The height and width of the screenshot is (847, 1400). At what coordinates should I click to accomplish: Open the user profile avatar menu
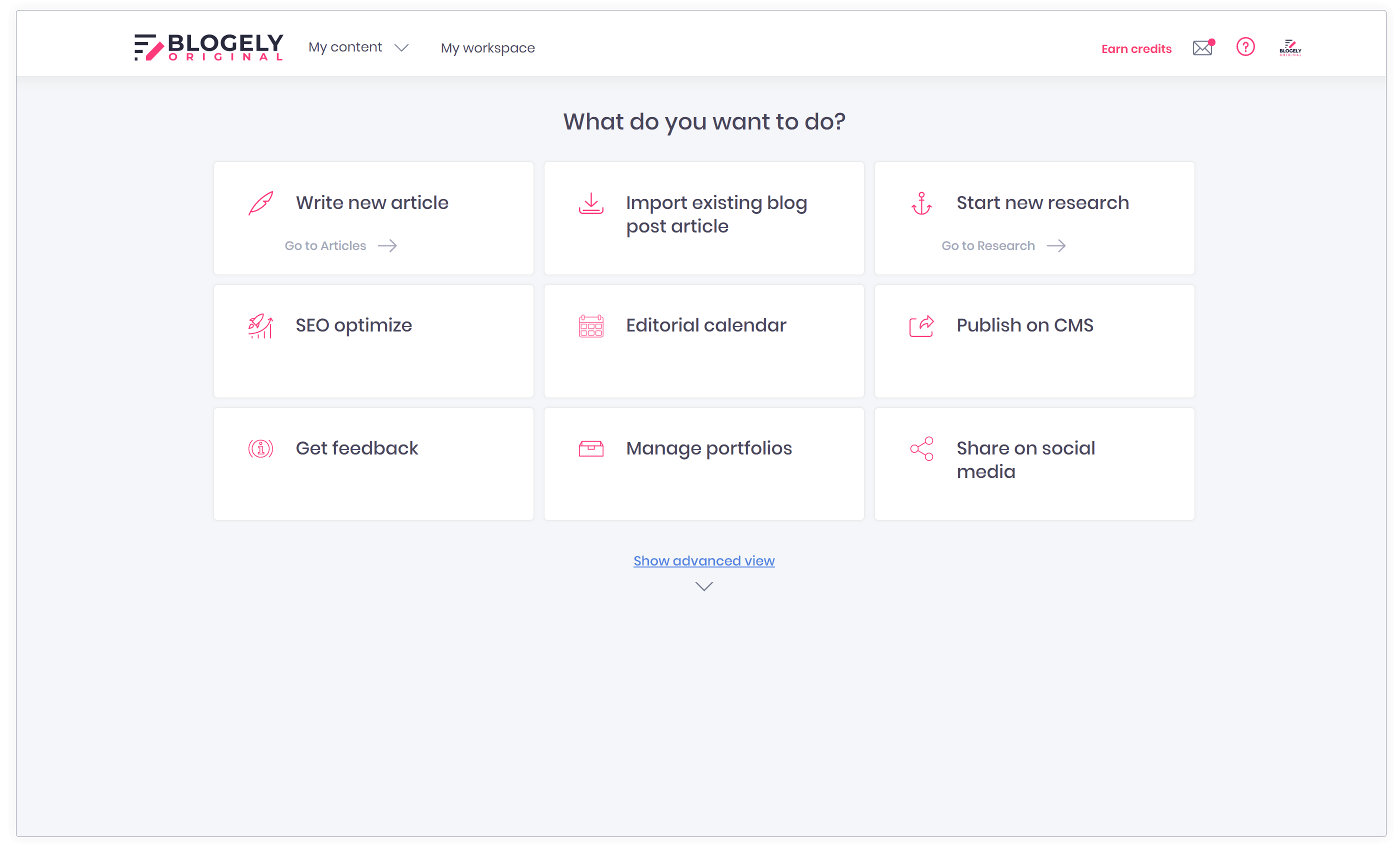pyautogui.click(x=1290, y=47)
